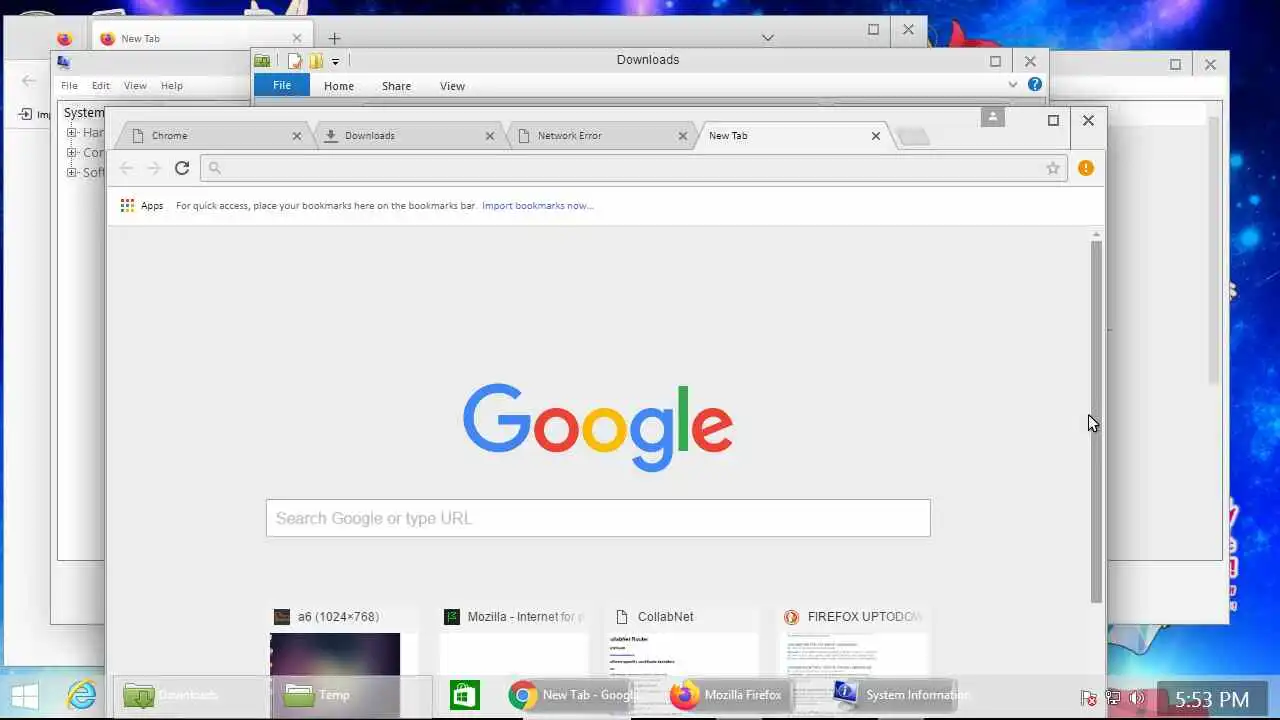Open the Home tab in Explorer ribbon
The width and height of the screenshot is (1280, 720).
[339, 86]
